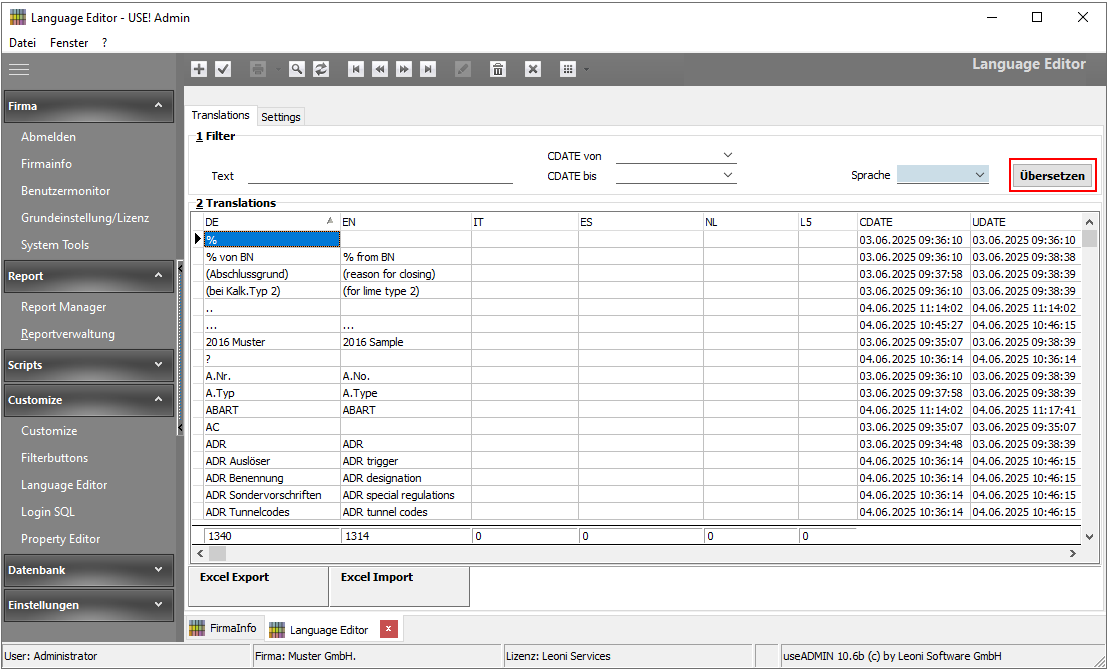Image resolution: width=1107 pixels, height=670 pixels.
Task: Click the refresh arrows icon
Action: [321, 69]
